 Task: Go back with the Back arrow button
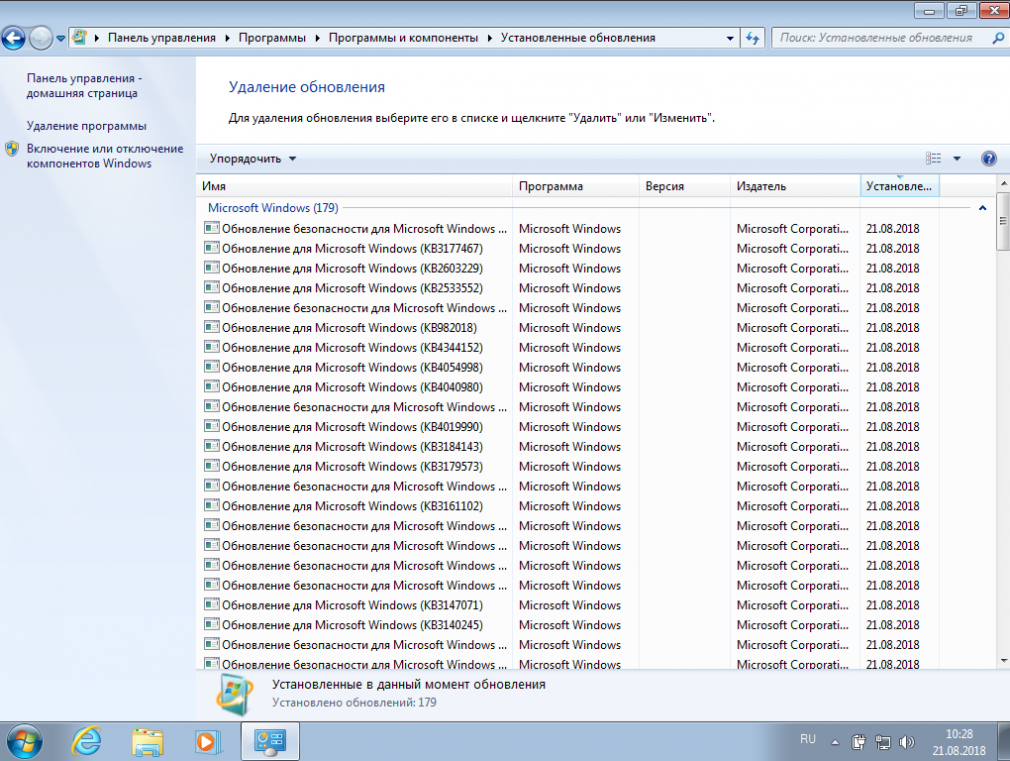[x=14, y=38]
